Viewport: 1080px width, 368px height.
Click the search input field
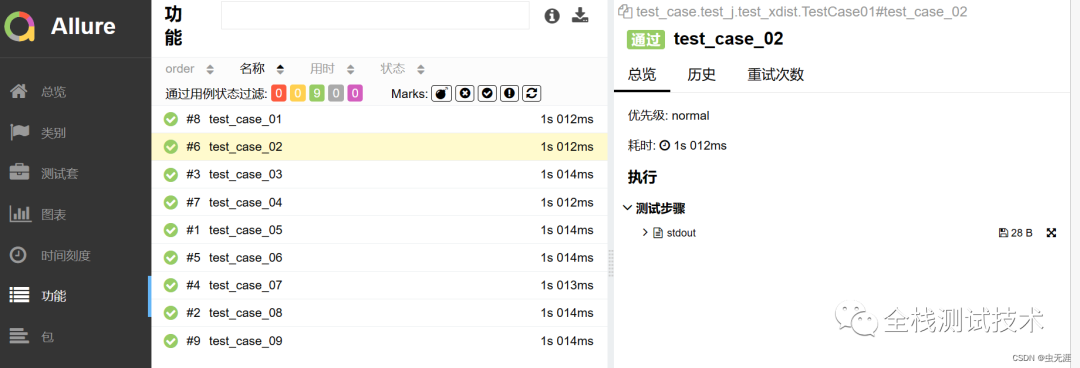(x=375, y=15)
